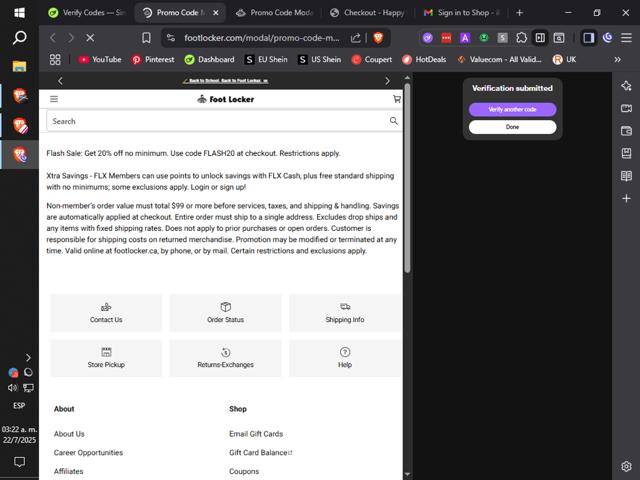This screenshot has height=480, width=640.
Task: Open Brave Talk camera sidebar icon
Action: click(x=626, y=108)
